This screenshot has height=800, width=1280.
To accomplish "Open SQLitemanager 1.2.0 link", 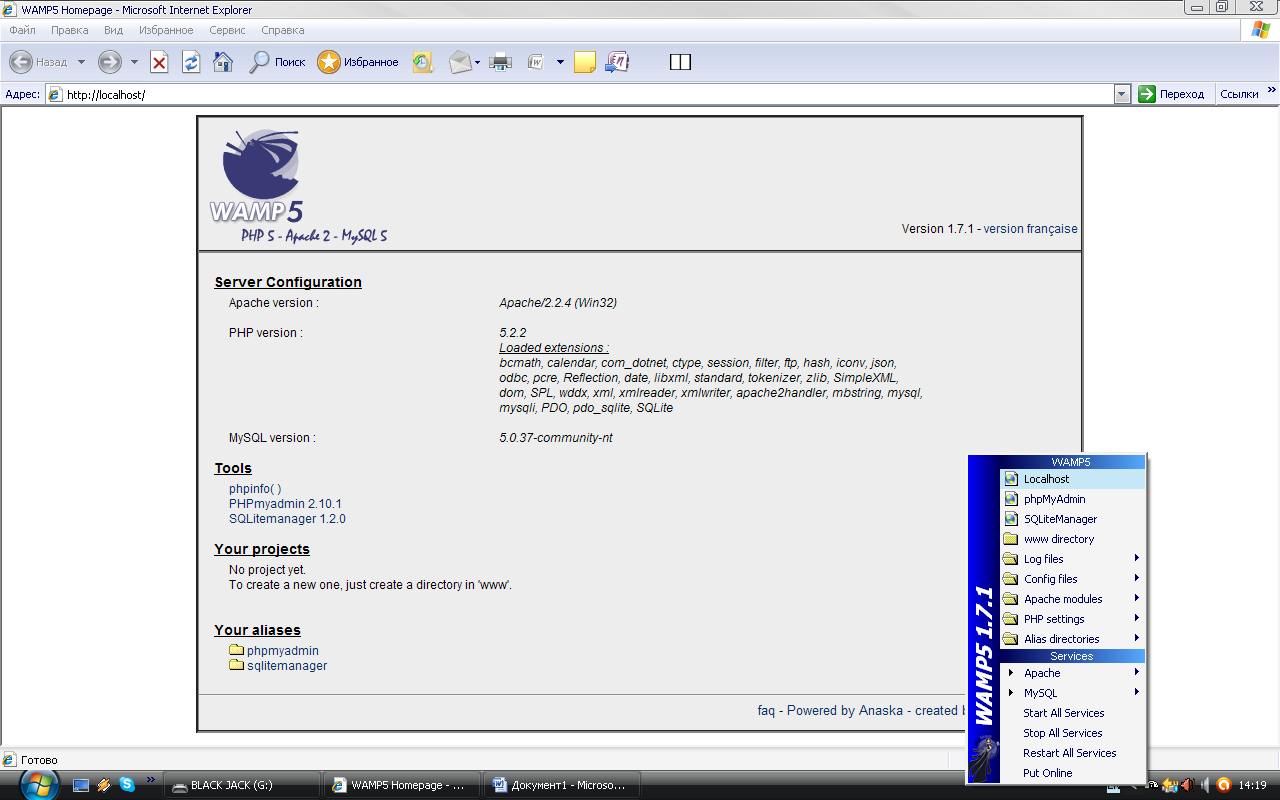I will (x=287, y=519).
